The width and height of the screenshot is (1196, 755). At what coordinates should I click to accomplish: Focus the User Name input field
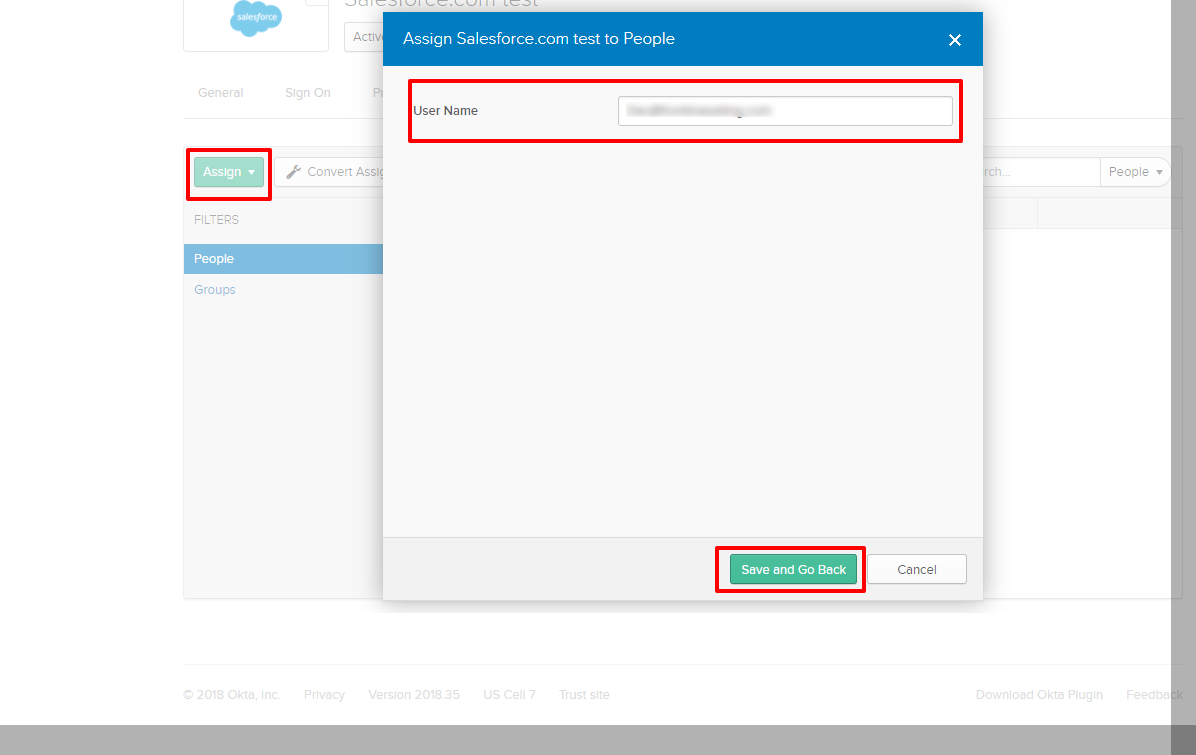pos(784,111)
